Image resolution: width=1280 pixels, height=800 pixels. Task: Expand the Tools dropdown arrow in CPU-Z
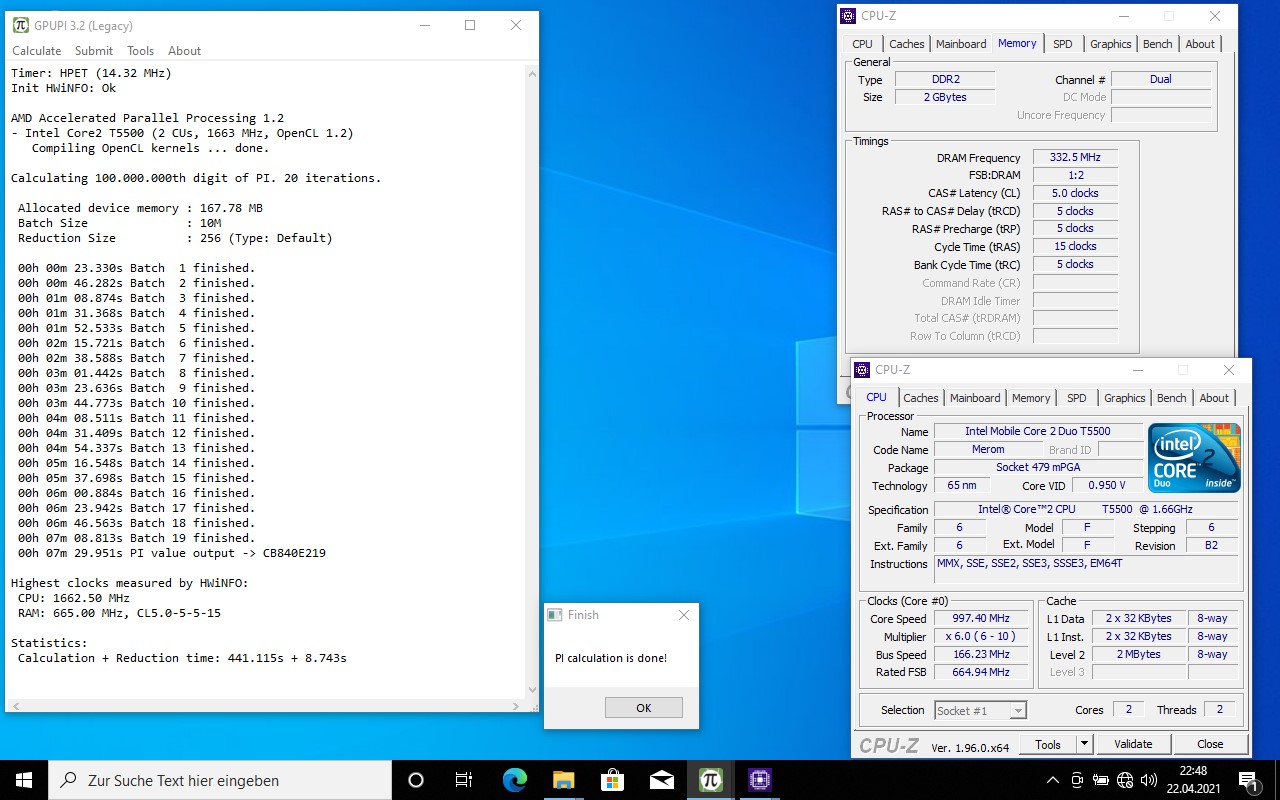coord(1084,744)
